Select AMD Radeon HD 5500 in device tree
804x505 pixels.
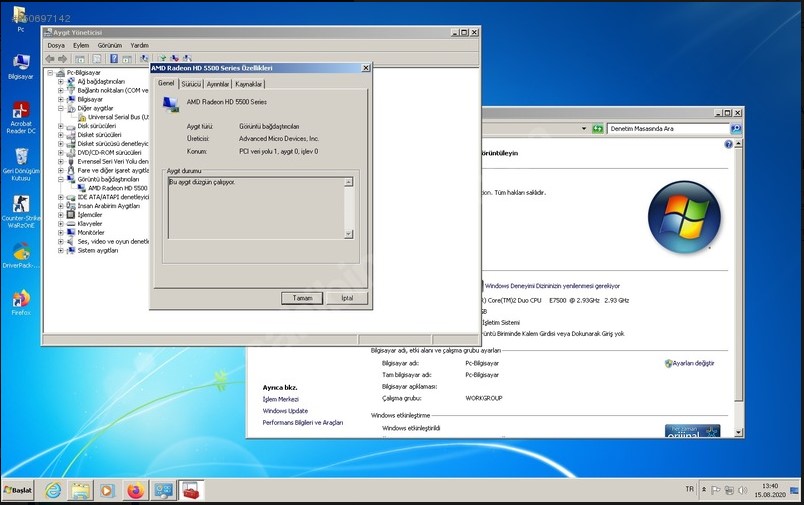[117, 188]
